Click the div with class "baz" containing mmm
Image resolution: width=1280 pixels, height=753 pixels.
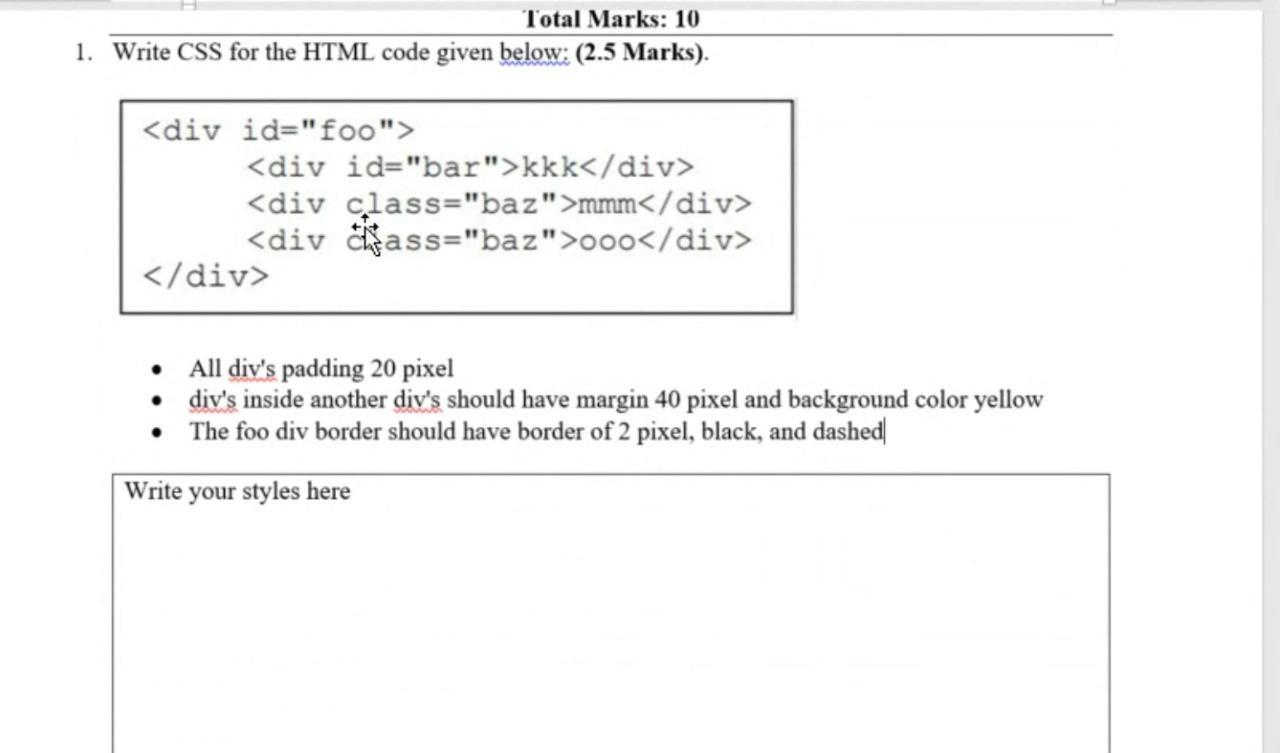click(500, 204)
